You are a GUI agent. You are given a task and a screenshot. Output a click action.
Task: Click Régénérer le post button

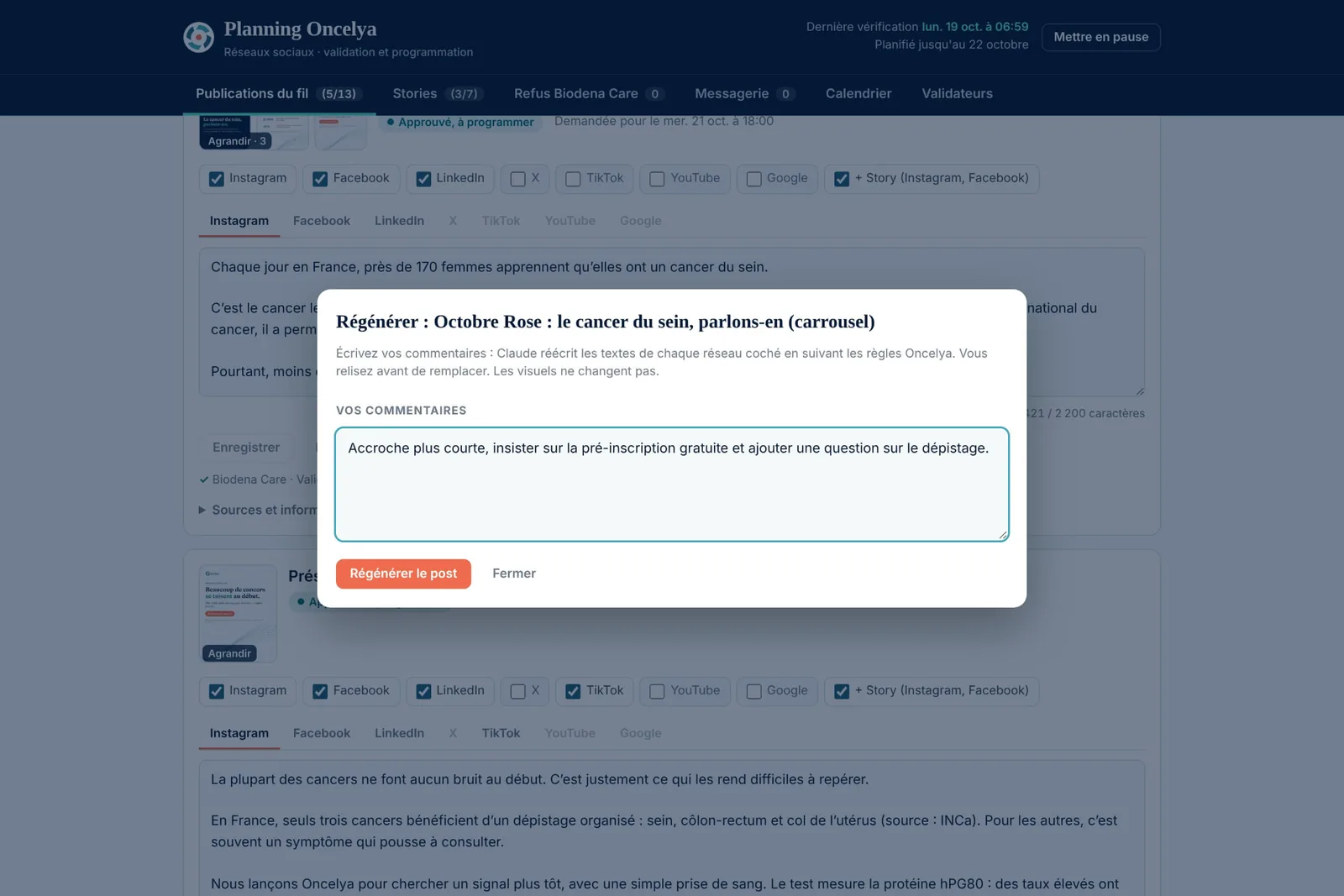point(403,574)
